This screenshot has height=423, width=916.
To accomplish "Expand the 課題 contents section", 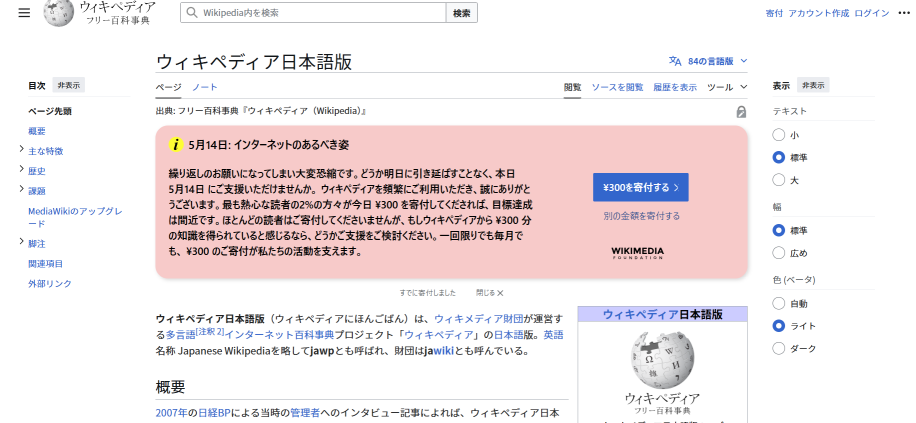I will (22, 190).
